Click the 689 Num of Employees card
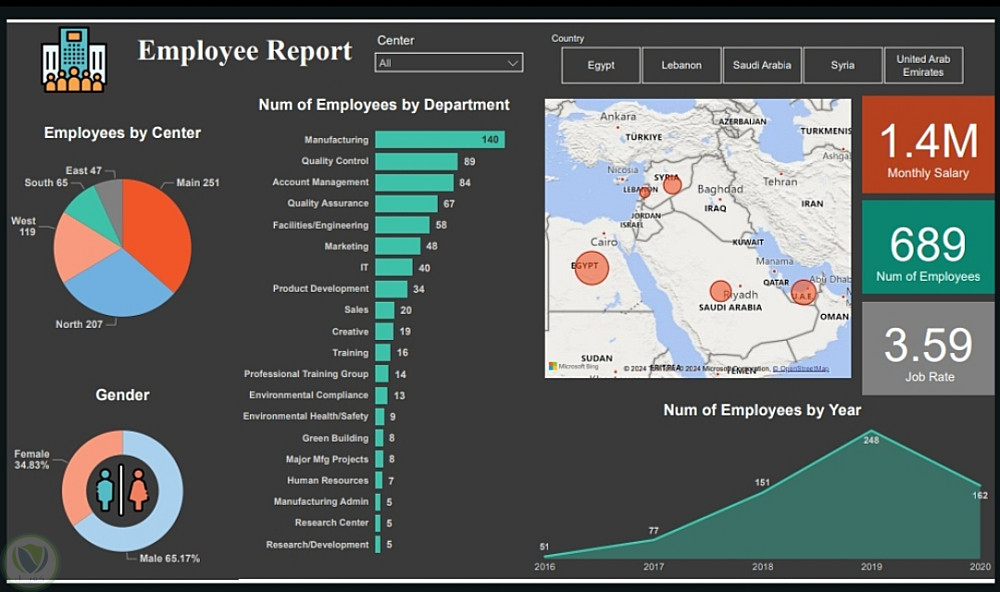1000x592 pixels. (x=928, y=248)
